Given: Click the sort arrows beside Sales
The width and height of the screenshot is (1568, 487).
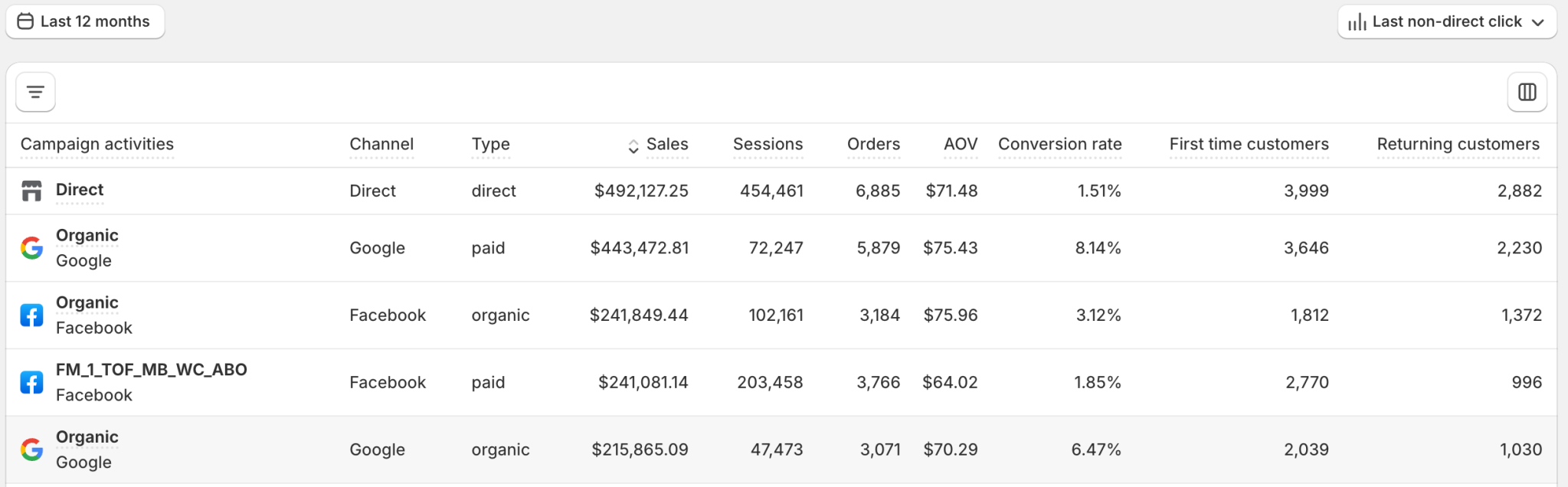Looking at the screenshot, I should (x=633, y=145).
